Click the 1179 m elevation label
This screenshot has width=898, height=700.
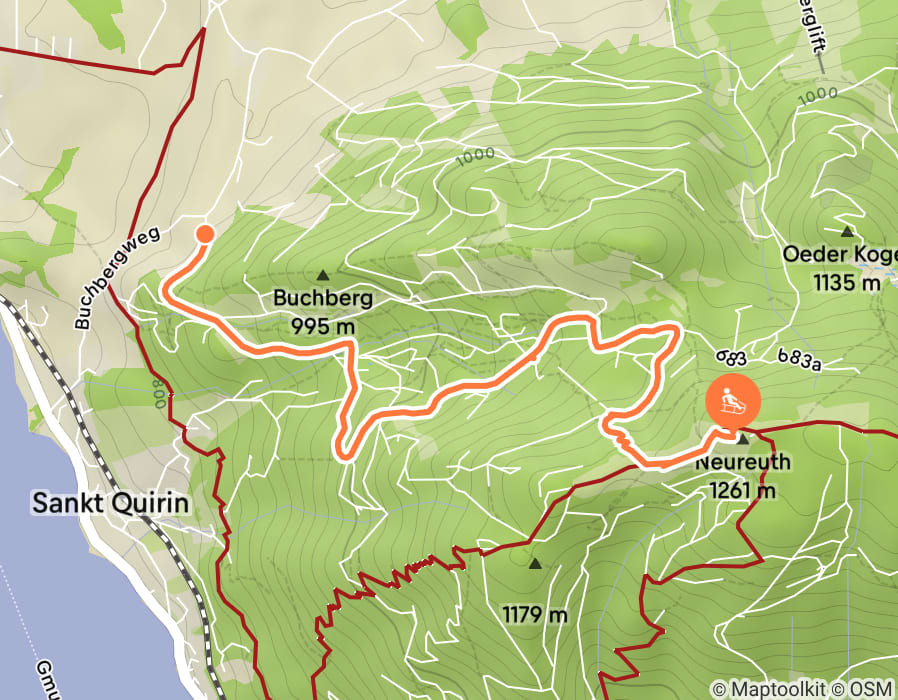535,615
